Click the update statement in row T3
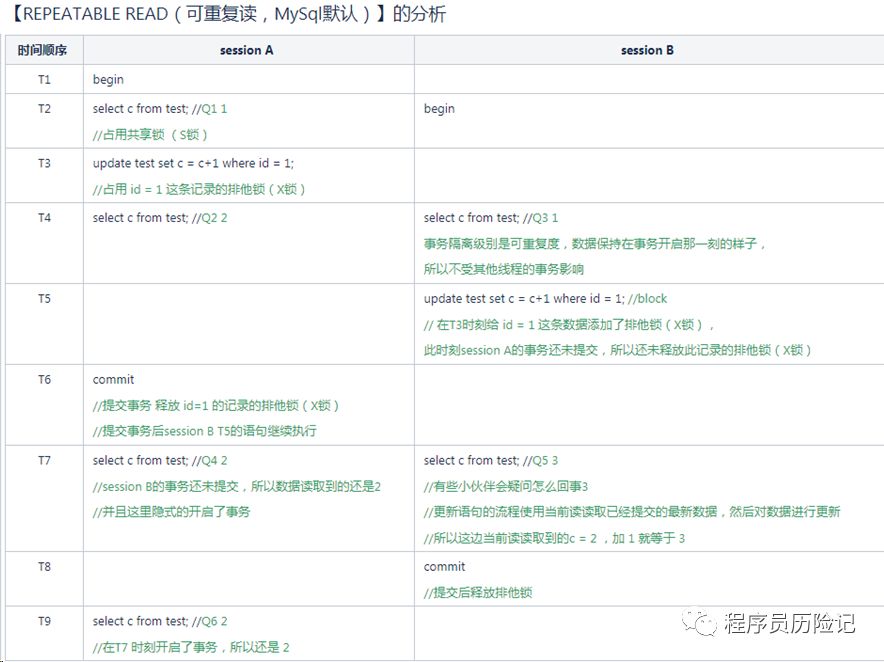884x662 pixels. pos(184,163)
